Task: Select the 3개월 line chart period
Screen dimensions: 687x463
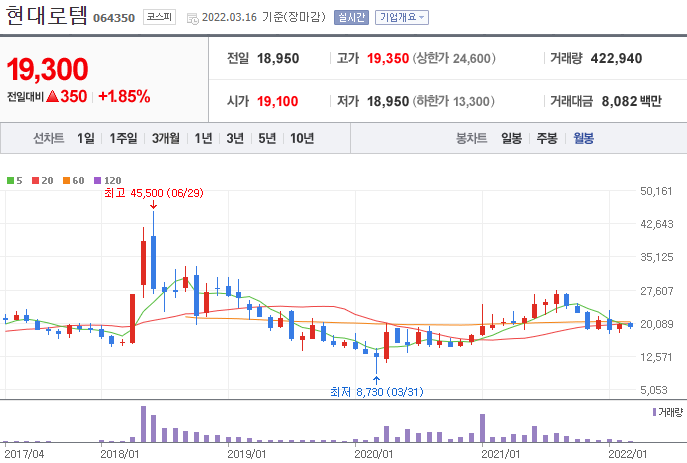Action: click(x=166, y=138)
